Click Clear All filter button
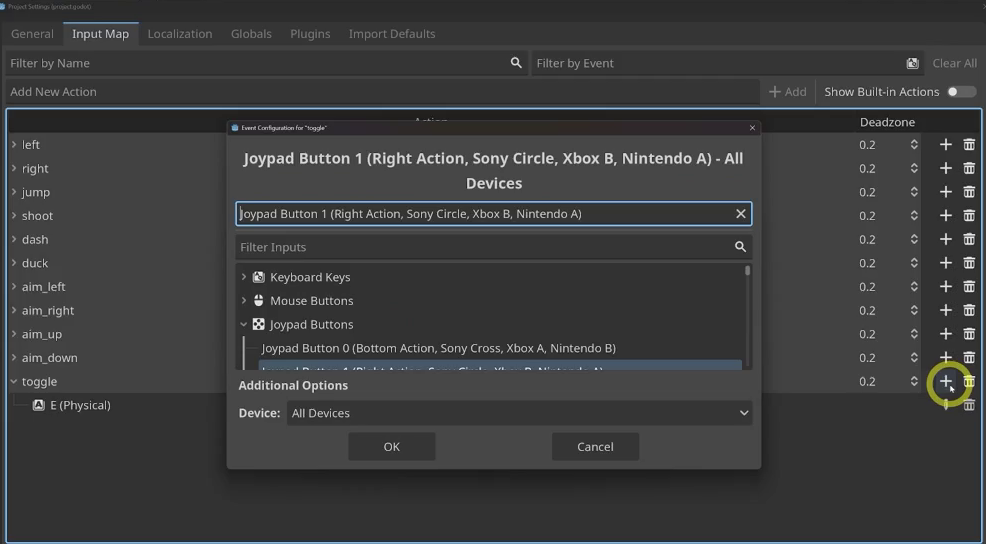This screenshot has width=986, height=544. 955,63
